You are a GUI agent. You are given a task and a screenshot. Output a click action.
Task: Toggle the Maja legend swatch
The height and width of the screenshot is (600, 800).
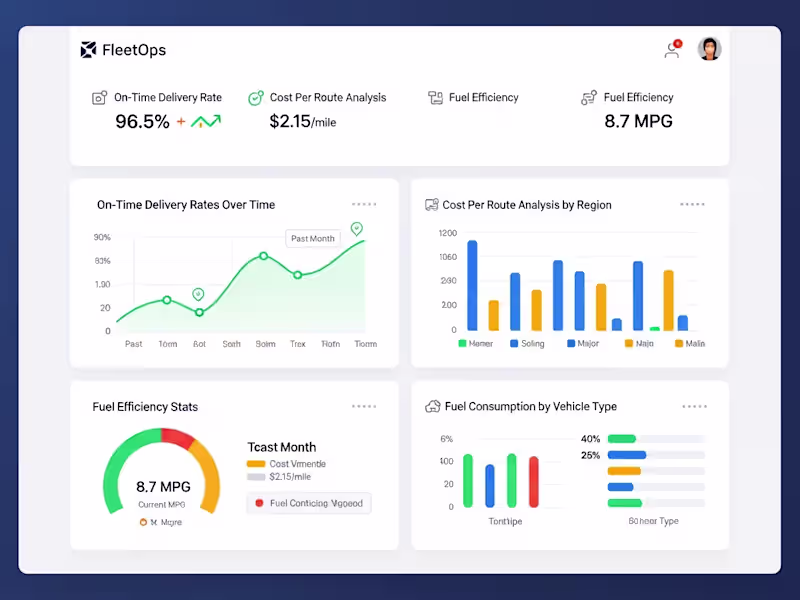[629, 343]
